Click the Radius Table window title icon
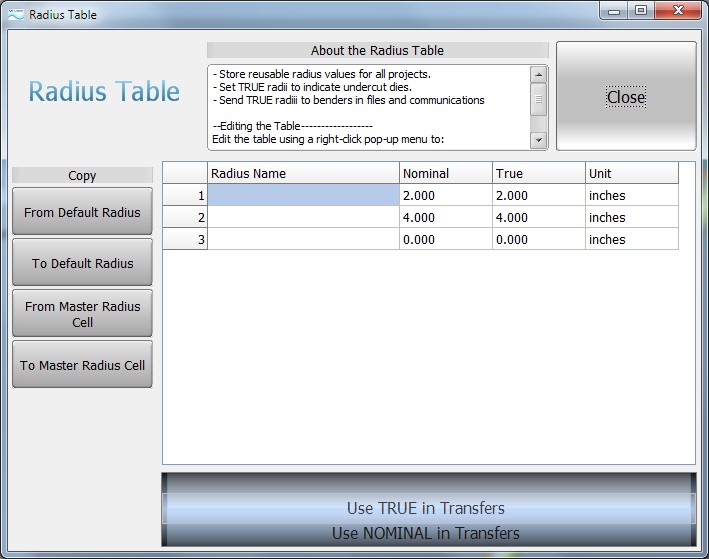The width and height of the screenshot is (709, 559). pyautogui.click(x=15, y=15)
